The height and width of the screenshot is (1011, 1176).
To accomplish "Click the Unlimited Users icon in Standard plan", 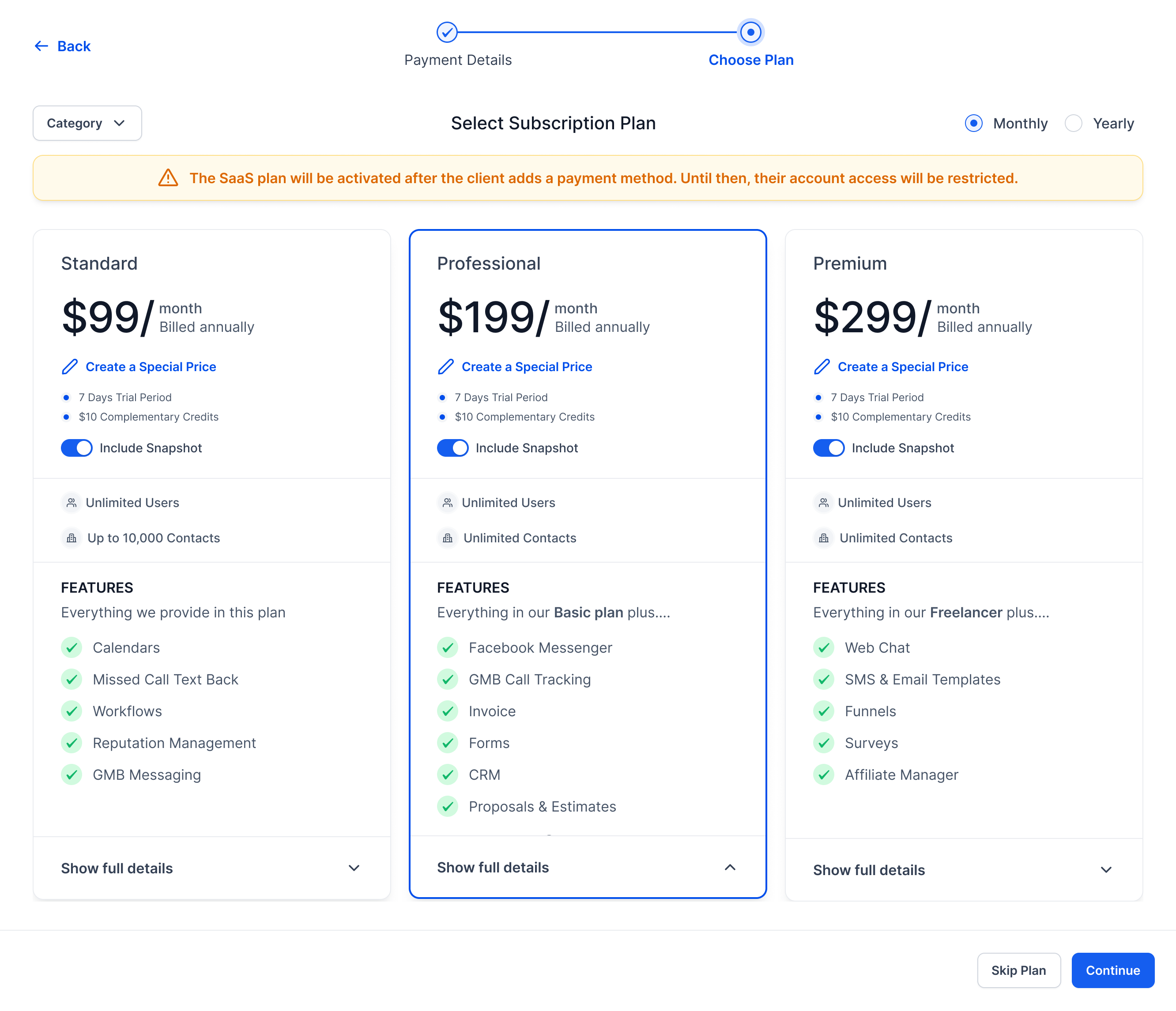I will coord(72,503).
